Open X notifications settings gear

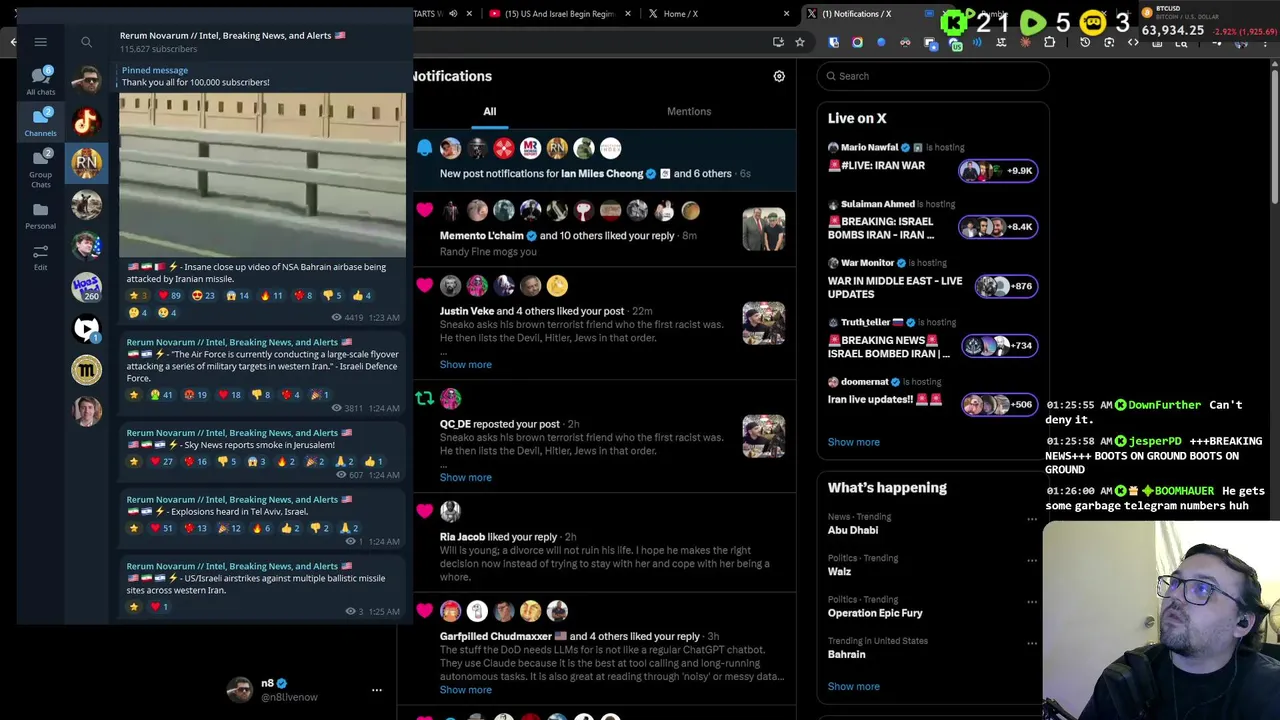(779, 76)
